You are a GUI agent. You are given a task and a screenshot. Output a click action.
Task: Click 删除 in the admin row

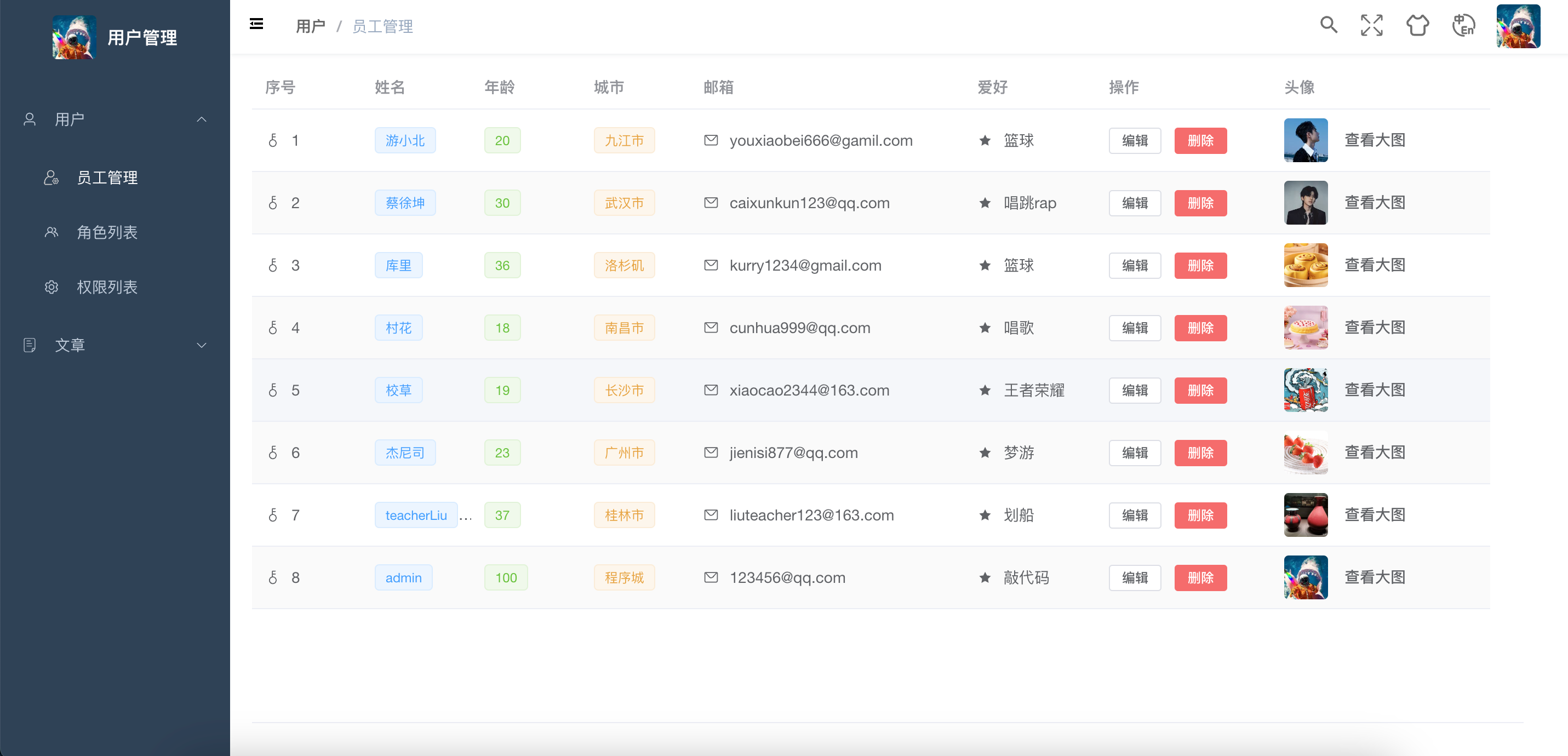(1200, 577)
